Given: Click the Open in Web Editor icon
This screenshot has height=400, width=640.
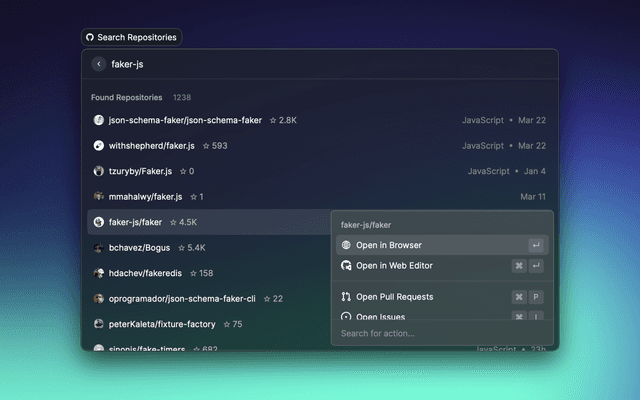Looking at the screenshot, I should (x=346, y=266).
